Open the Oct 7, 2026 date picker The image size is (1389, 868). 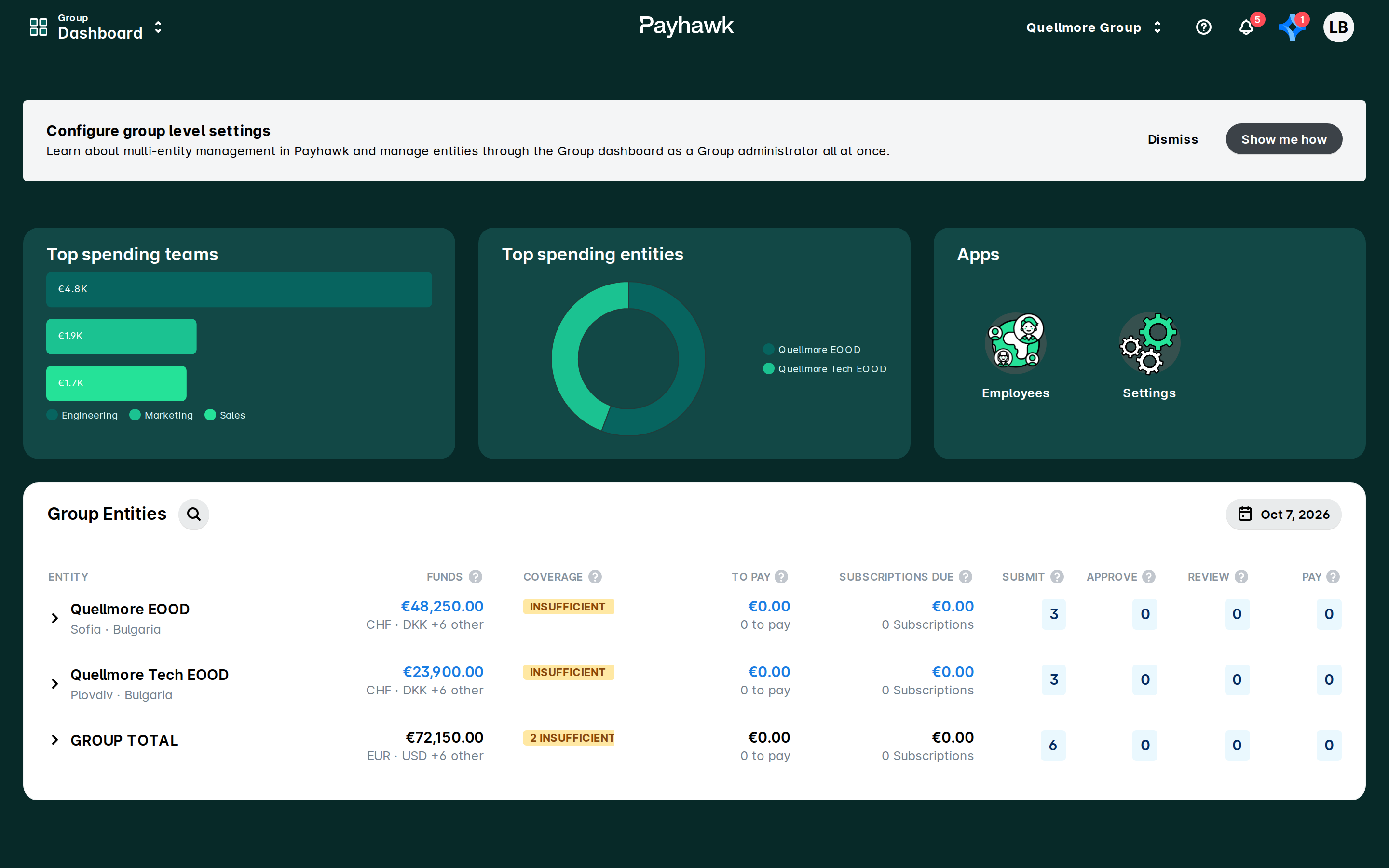click(x=1283, y=515)
